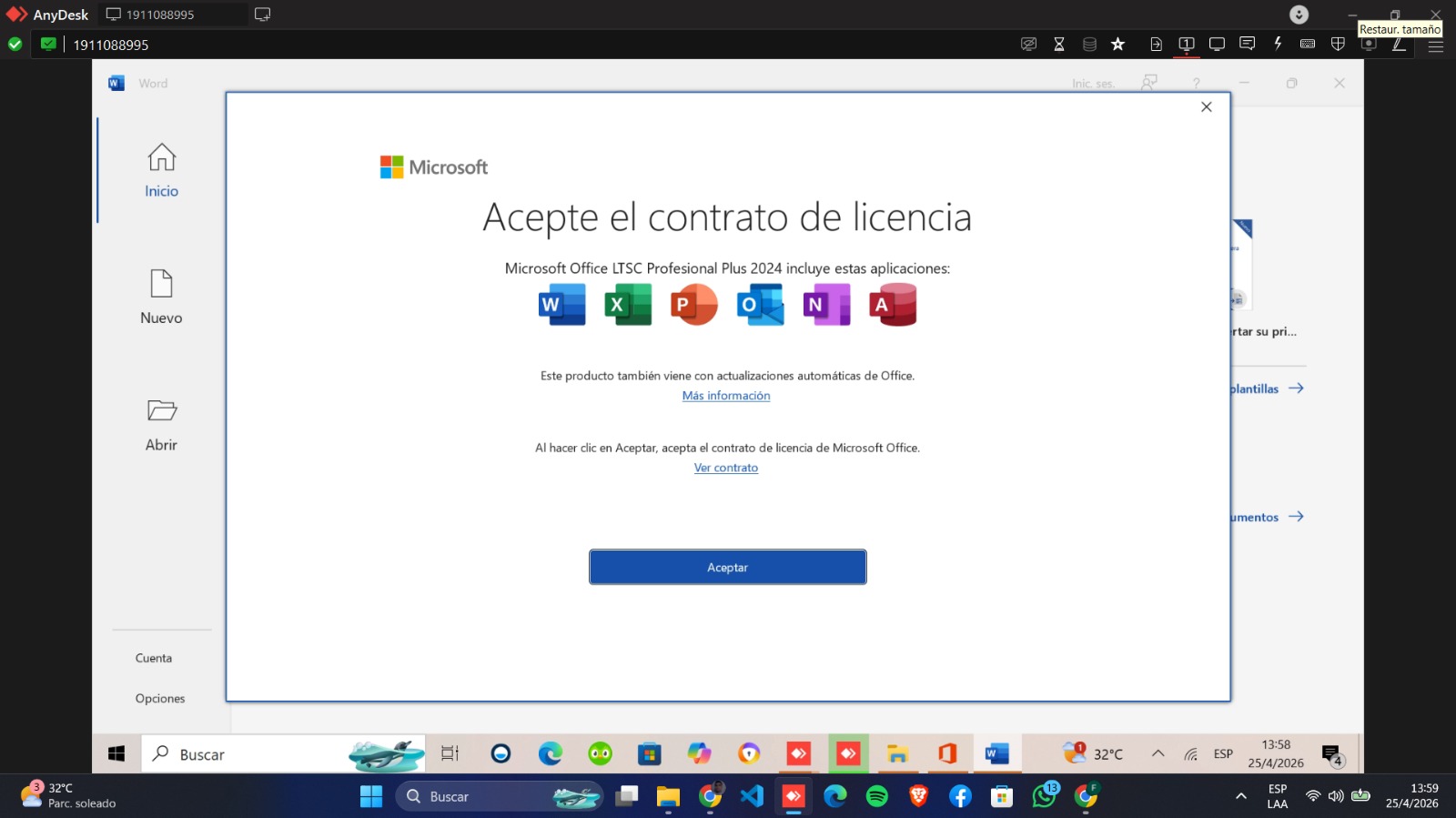Click the OneNote app icon in dialog
The height and width of the screenshot is (818, 1456).
[x=826, y=305]
